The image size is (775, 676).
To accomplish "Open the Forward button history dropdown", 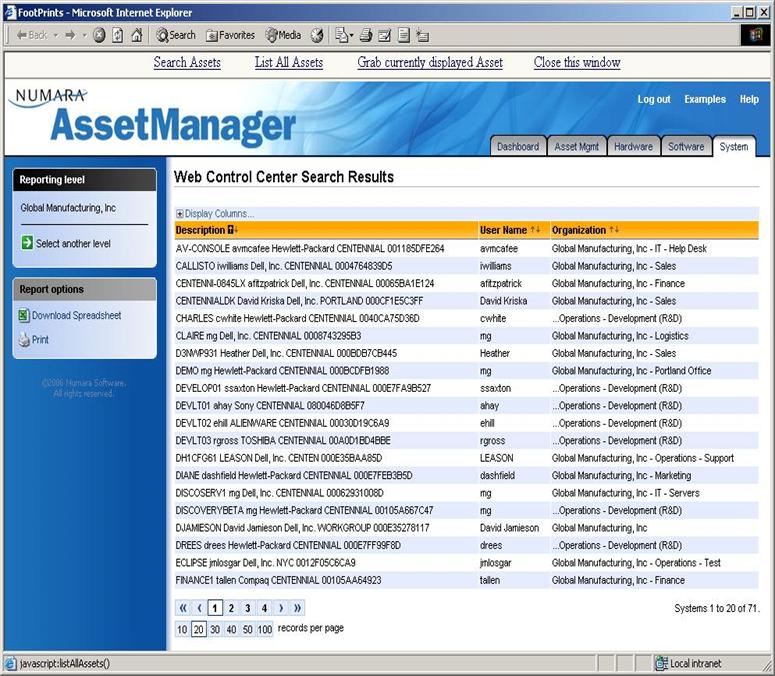I will (x=85, y=36).
